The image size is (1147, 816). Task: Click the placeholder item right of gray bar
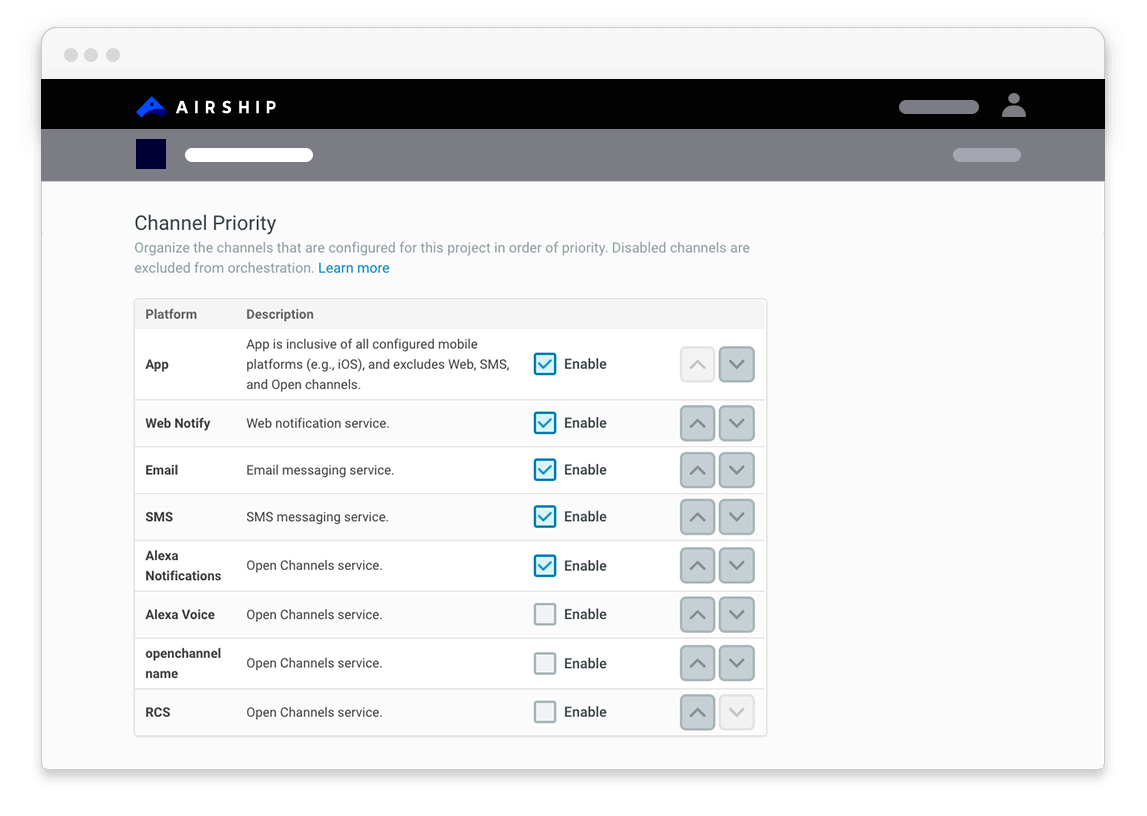click(x=986, y=155)
